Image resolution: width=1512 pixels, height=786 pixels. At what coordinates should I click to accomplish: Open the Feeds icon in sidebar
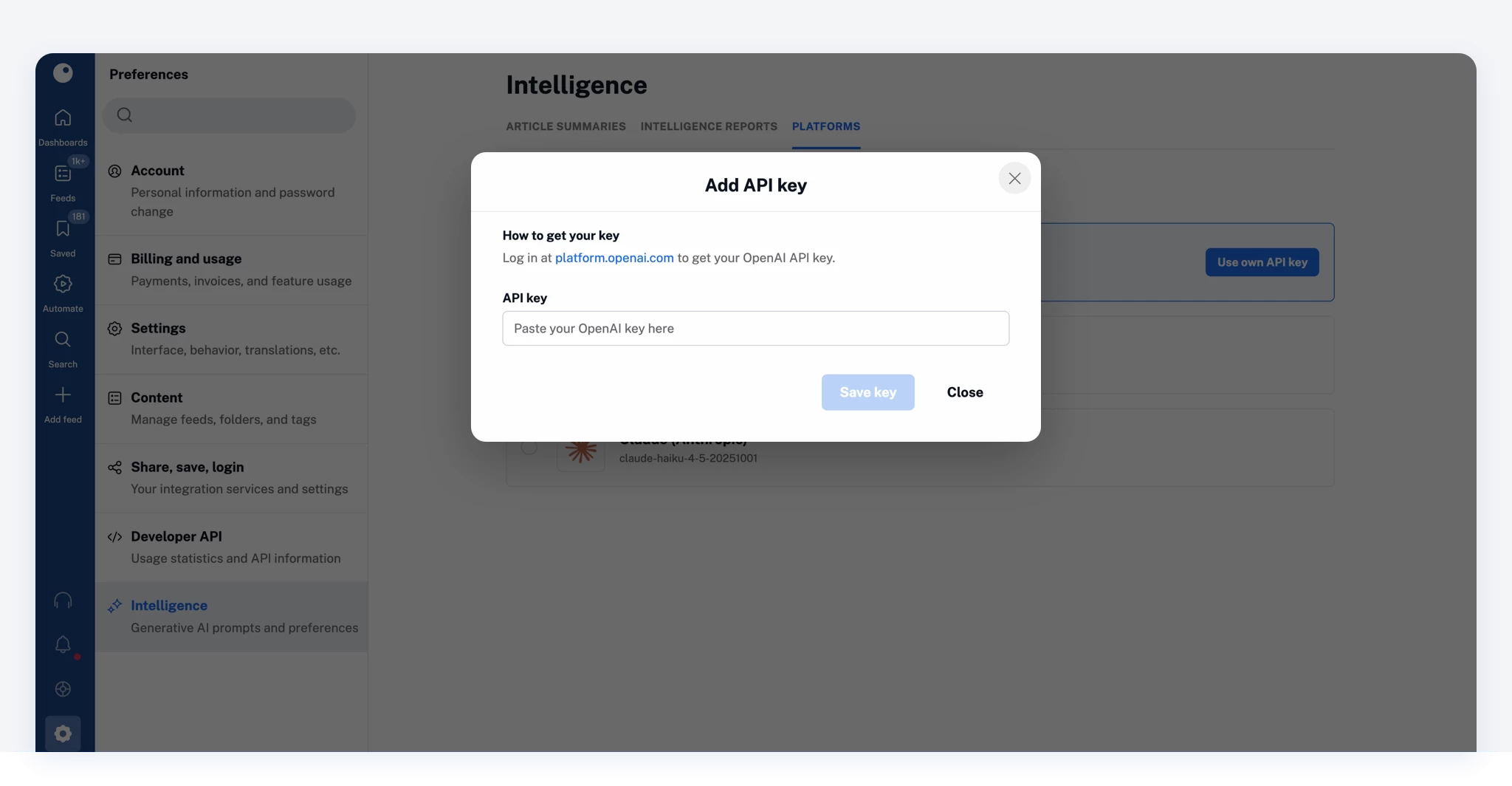[x=63, y=174]
